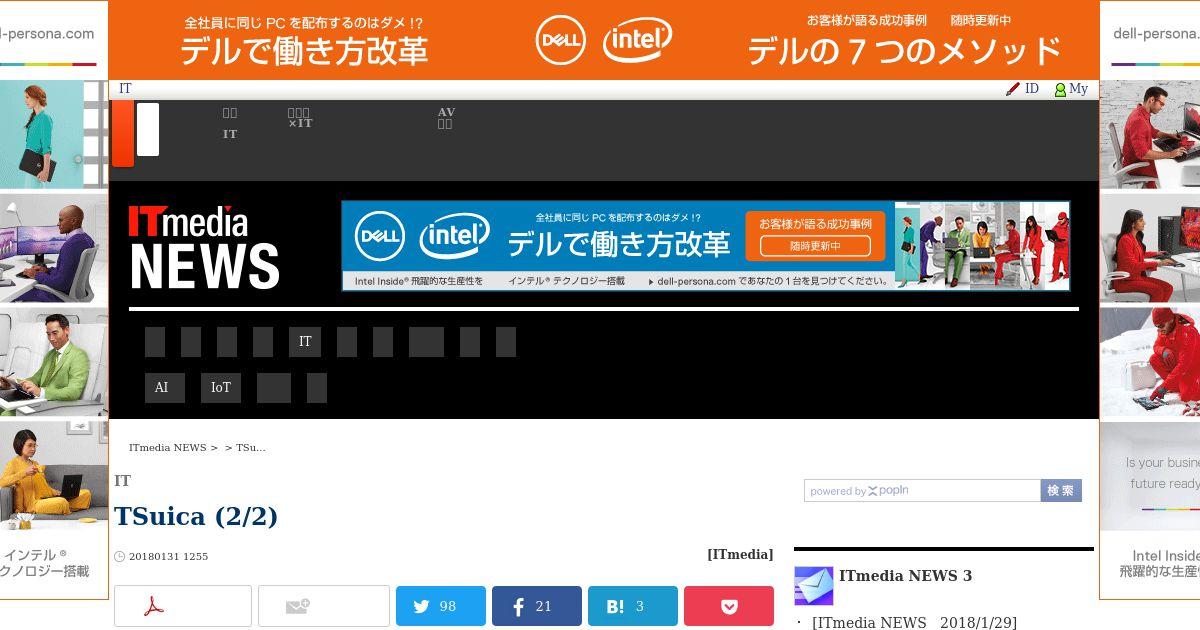Click the left dell-persona.com side ad
This screenshot has width=1200, height=630.
(x=54, y=300)
